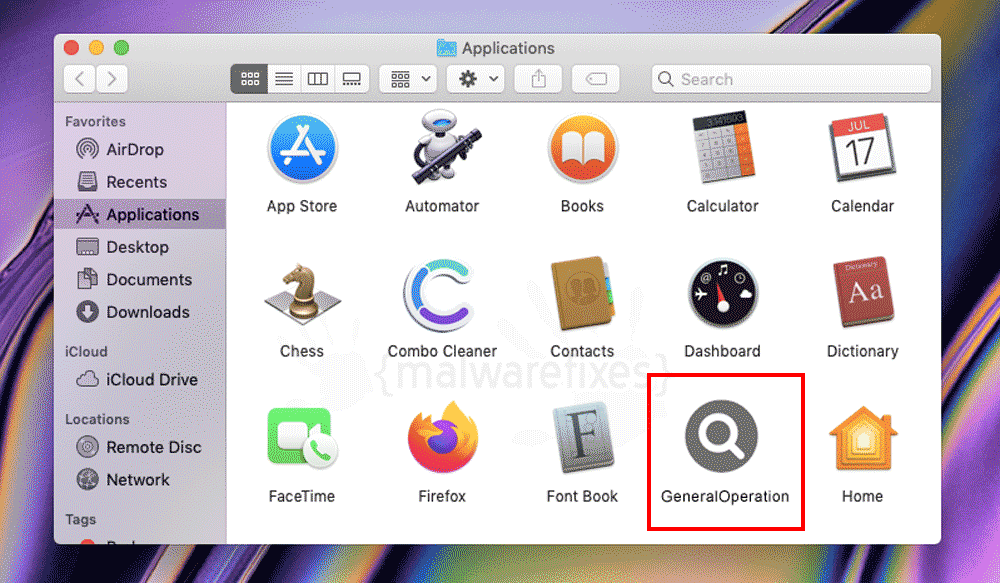Click the "App Store" name label
The height and width of the screenshot is (583, 1000).
pos(302,206)
